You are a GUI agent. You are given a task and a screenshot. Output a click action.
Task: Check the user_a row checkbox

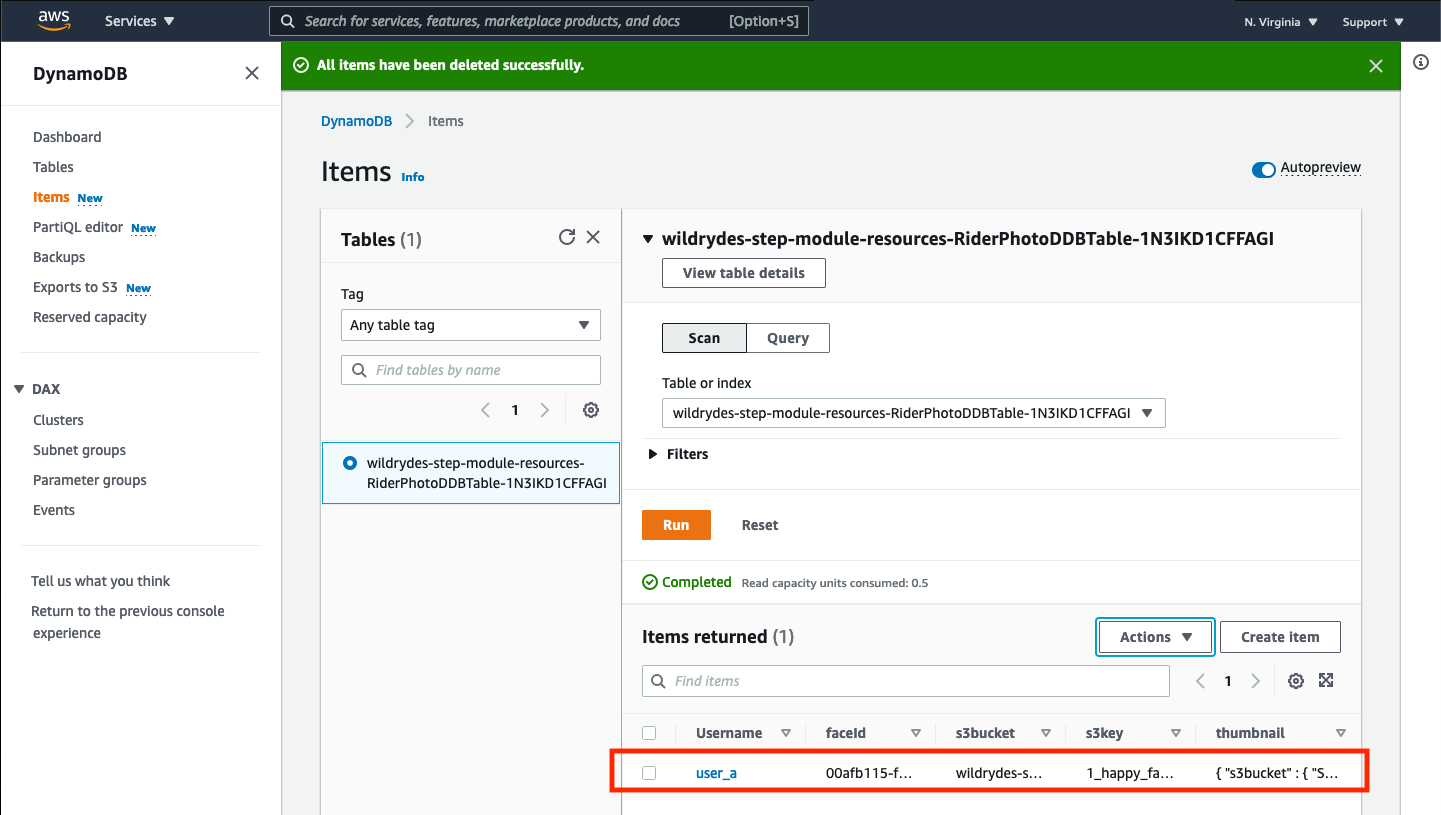click(649, 773)
